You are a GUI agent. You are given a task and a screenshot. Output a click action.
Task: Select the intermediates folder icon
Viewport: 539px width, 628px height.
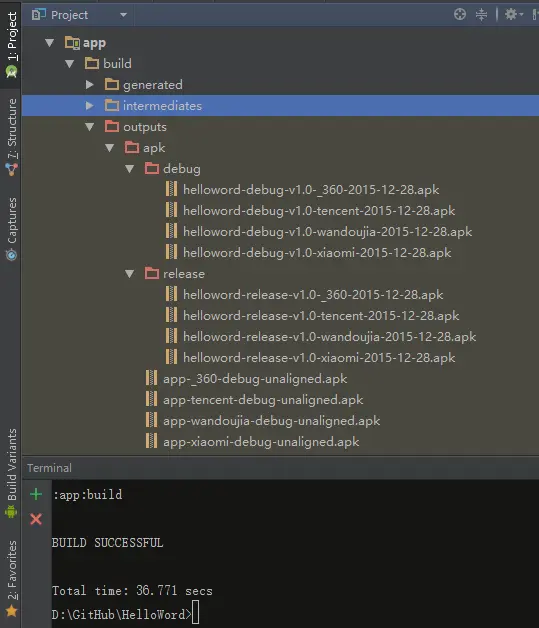point(112,105)
